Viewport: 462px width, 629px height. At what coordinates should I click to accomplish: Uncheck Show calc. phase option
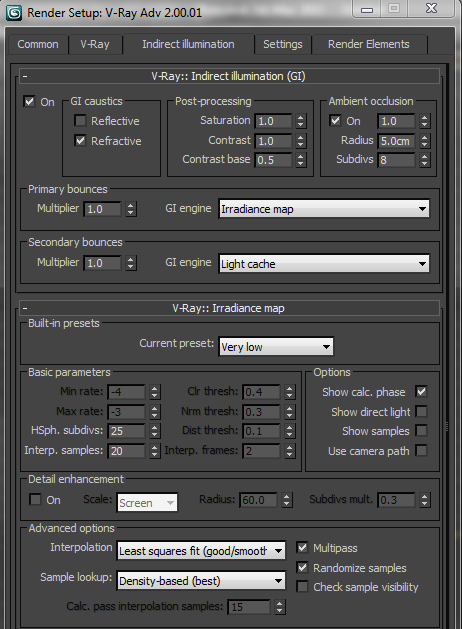point(421,392)
